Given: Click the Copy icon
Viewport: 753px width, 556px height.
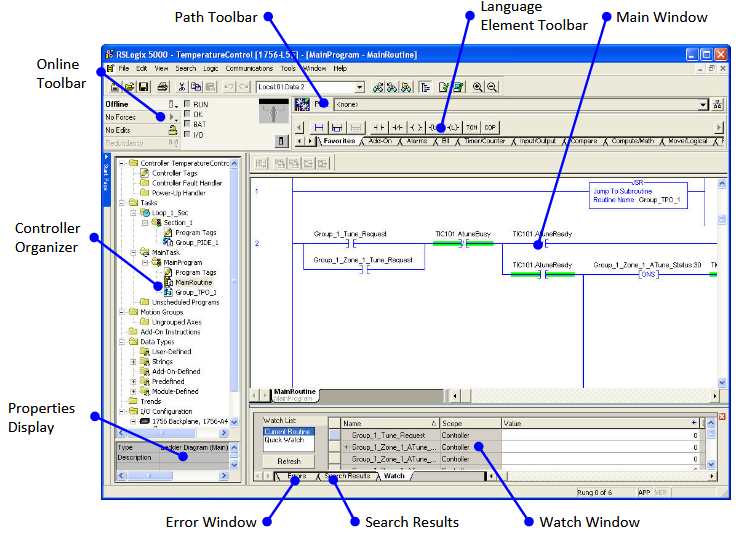Looking at the screenshot, I should [x=196, y=87].
